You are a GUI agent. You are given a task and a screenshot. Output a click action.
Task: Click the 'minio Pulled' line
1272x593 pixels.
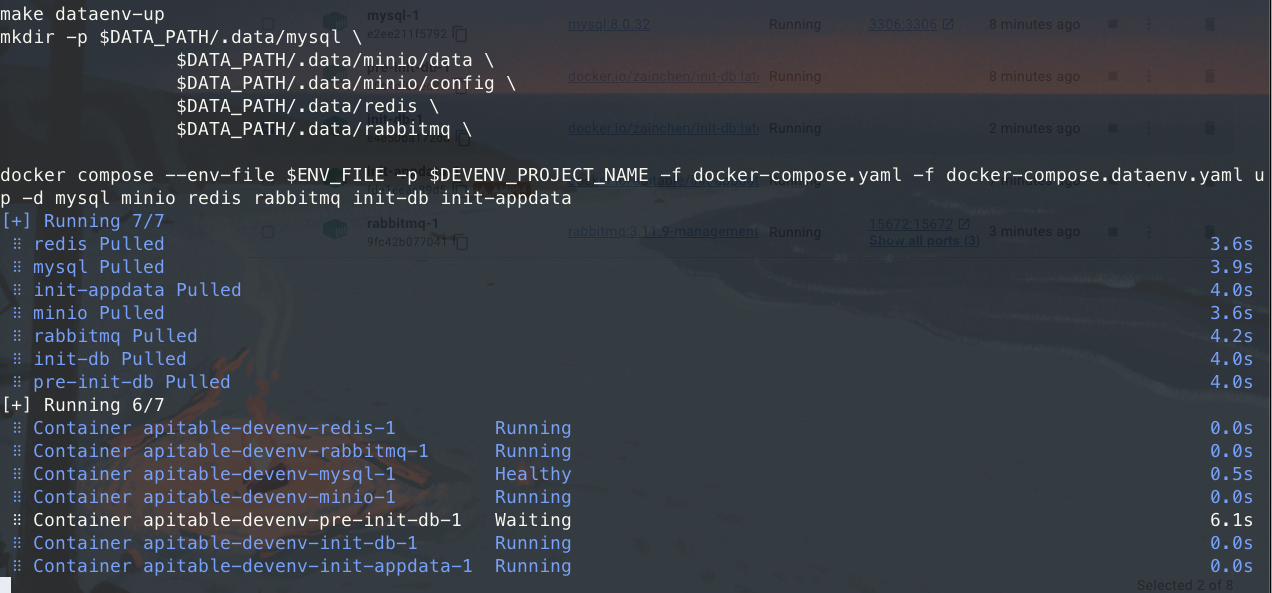point(99,313)
